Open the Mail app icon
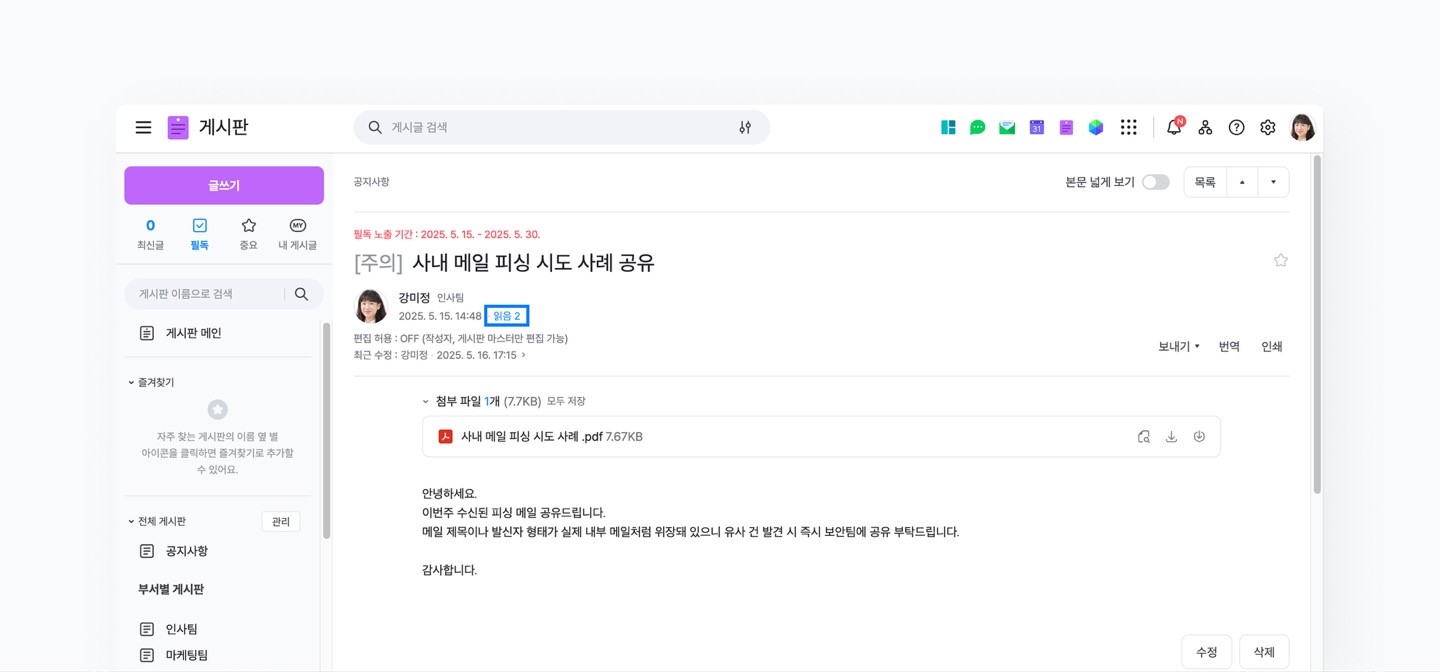Screen dimensions: 1440x672 pos(1007,127)
